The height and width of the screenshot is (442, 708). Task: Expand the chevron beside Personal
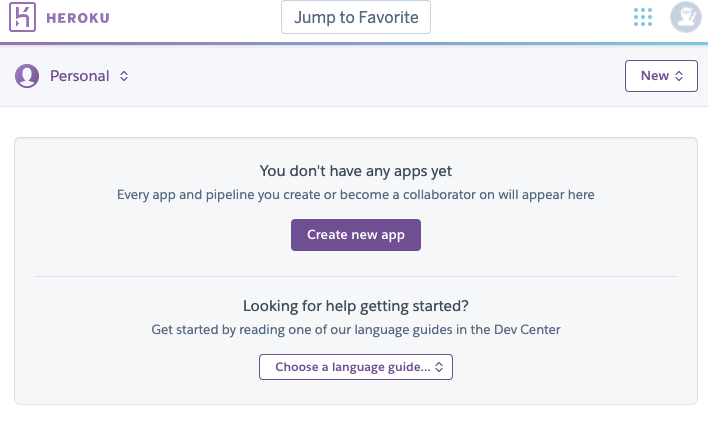124,76
